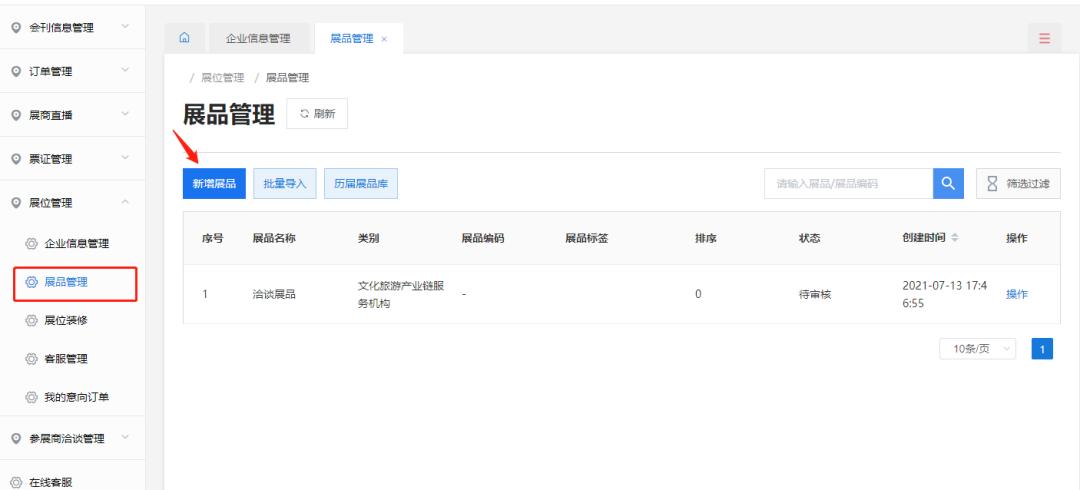Click the 新增展品 button

tap(213, 183)
